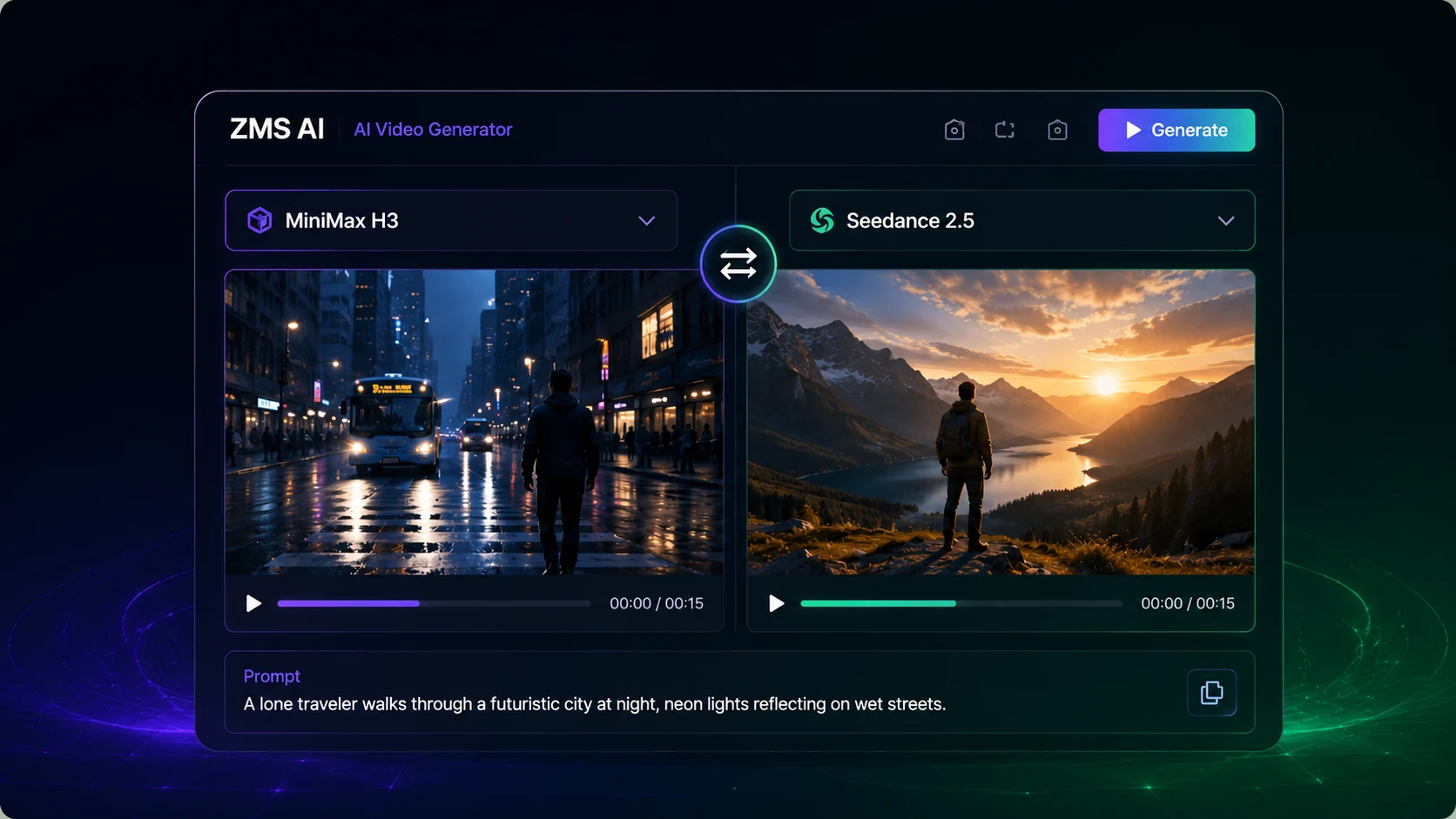The image size is (1456, 819).
Task: Click the ZMS AI logo text
Action: (x=277, y=129)
